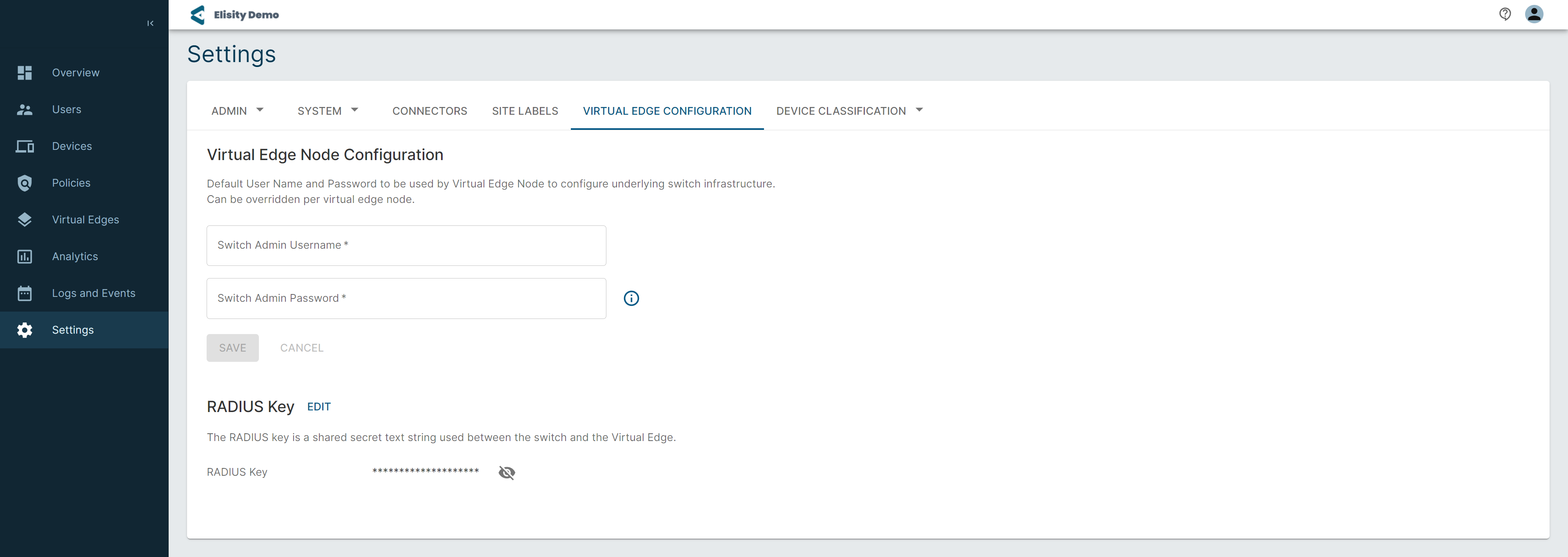The height and width of the screenshot is (557, 1568).
Task: Open the help question mark icon
Action: [x=1505, y=14]
